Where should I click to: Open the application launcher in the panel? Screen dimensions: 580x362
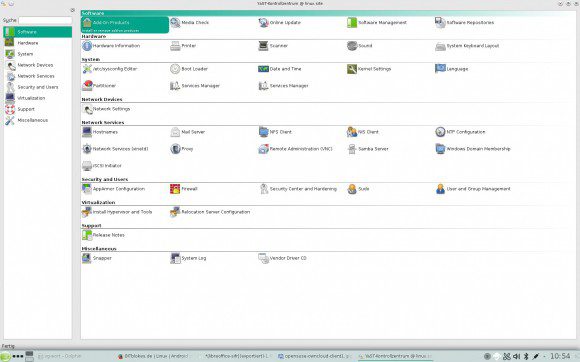(x=6, y=356)
